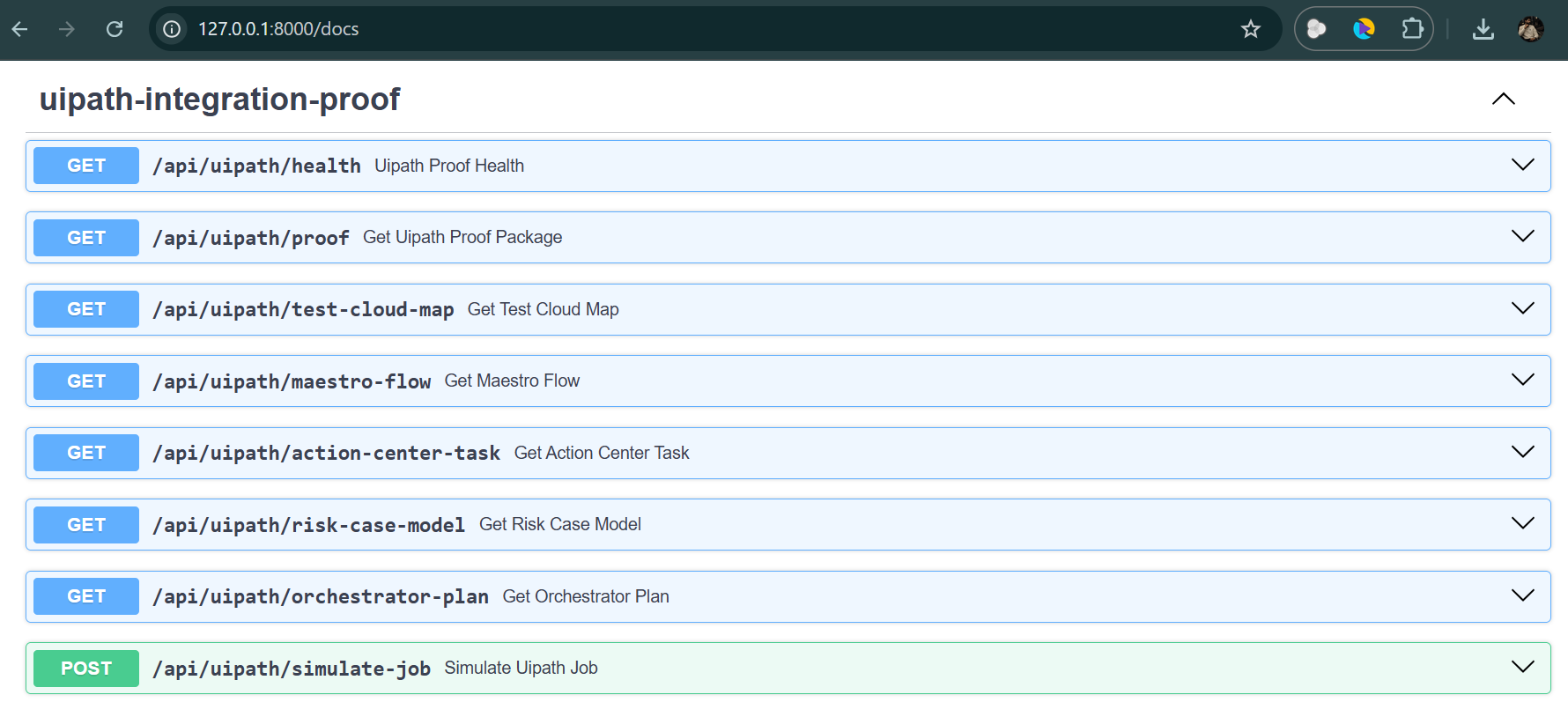Click the 'Simulate Uipath Job' summary text

521,668
